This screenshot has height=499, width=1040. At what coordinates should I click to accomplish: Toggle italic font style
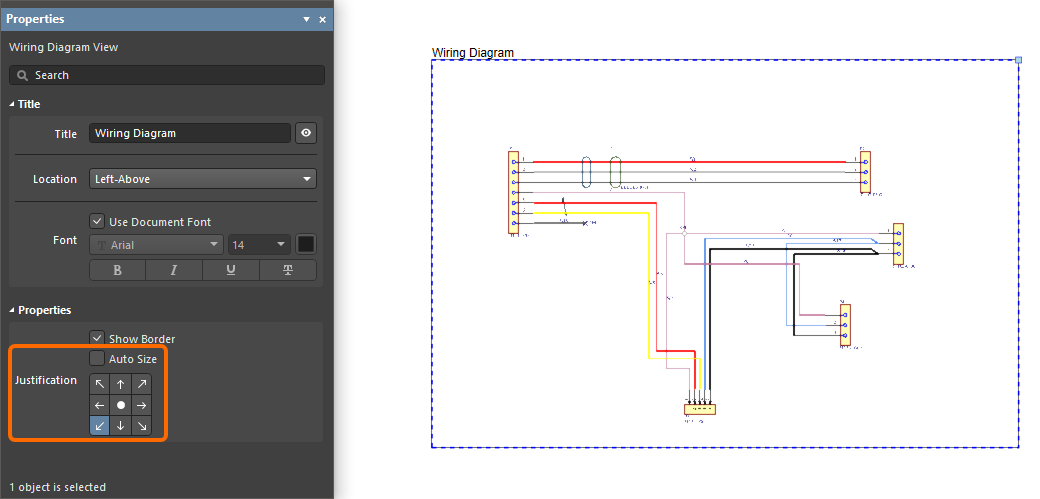pos(174,270)
